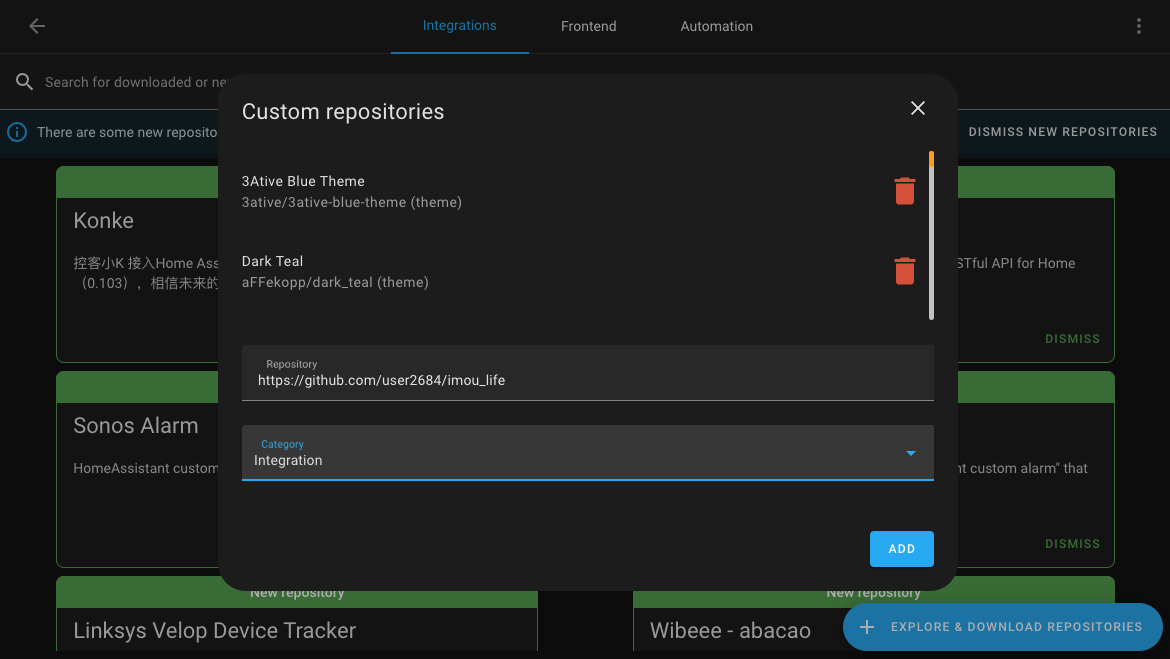Close the Custom repositories dialog
1170x659 pixels.
point(917,108)
